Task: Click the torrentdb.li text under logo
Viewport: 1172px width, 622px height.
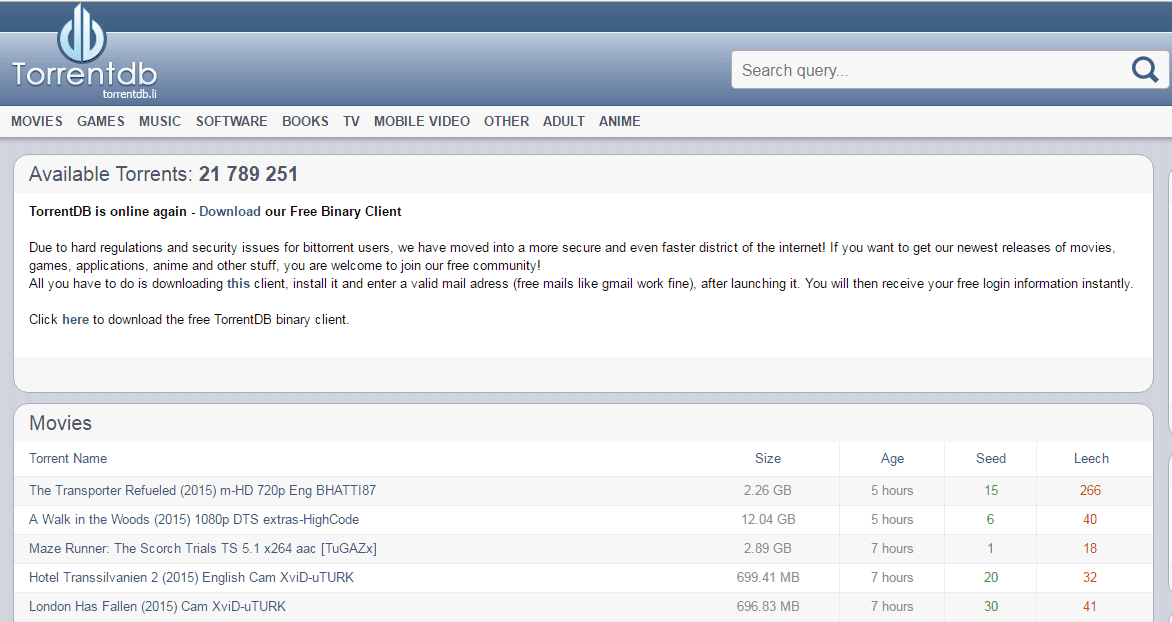Action: (129, 94)
